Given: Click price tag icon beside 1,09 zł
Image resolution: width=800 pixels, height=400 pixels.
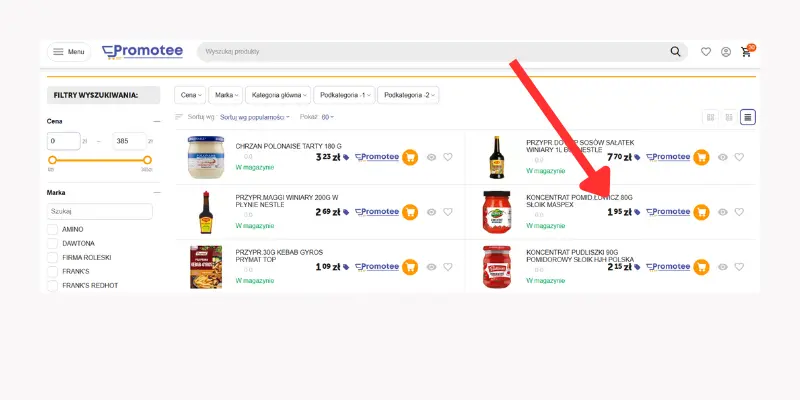Looking at the screenshot, I should tap(346, 267).
